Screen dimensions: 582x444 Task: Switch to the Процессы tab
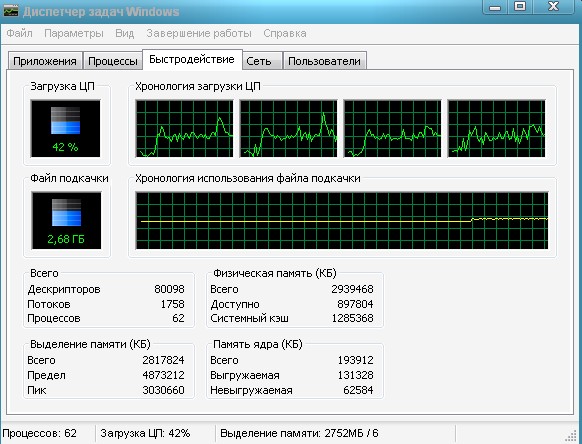113,61
